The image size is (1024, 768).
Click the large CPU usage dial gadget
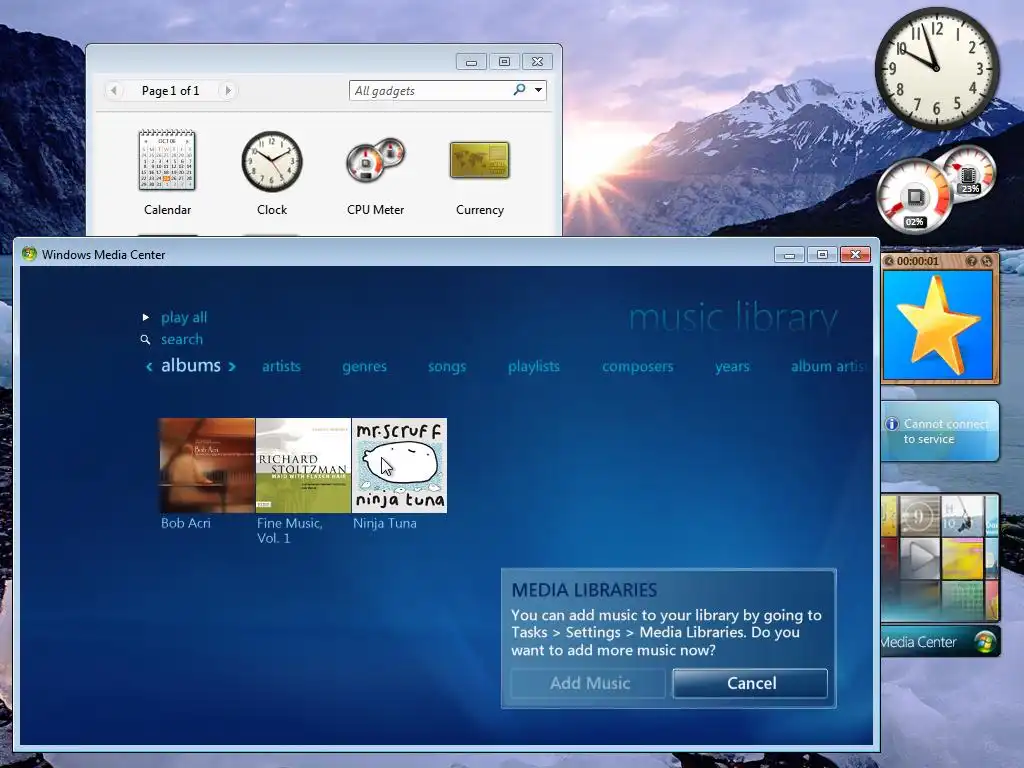pyautogui.click(x=914, y=196)
